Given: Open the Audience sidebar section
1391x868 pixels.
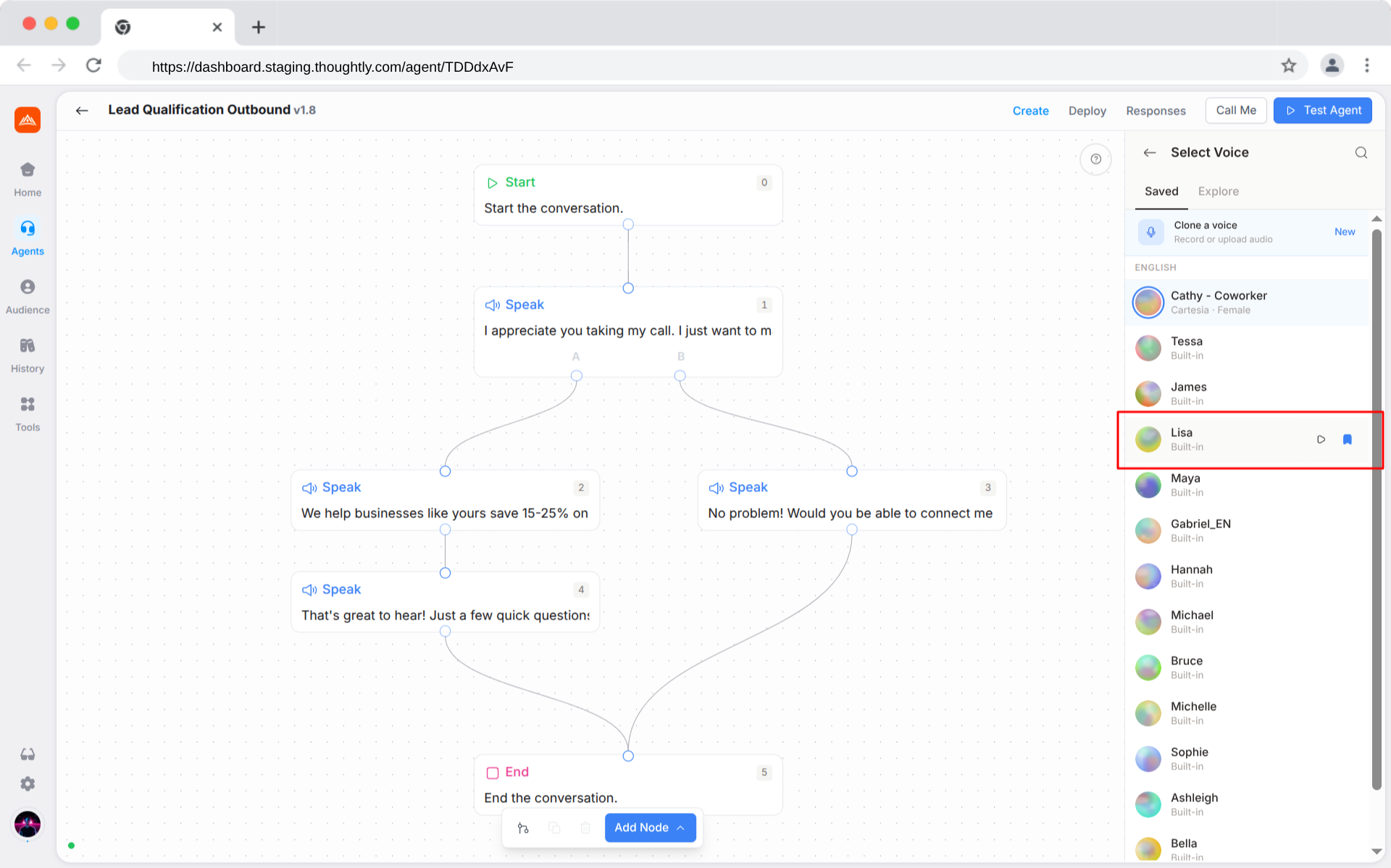Looking at the screenshot, I should [28, 296].
